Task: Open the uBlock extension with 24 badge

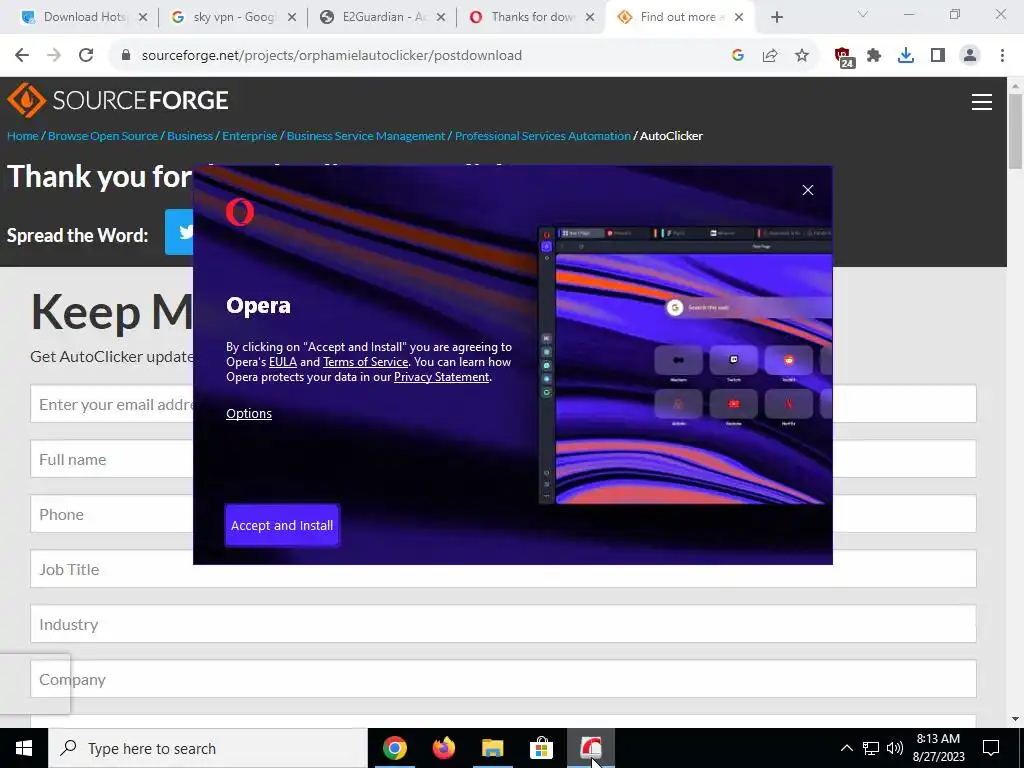Action: pos(844,57)
